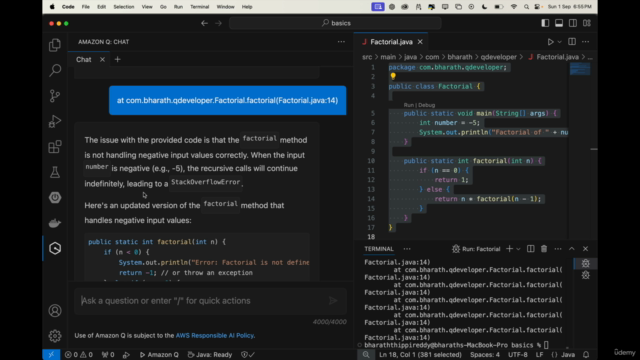The height and width of the screenshot is (360, 640).
Task: Open the terminal panel overflow ellipsis
Action: point(407,249)
